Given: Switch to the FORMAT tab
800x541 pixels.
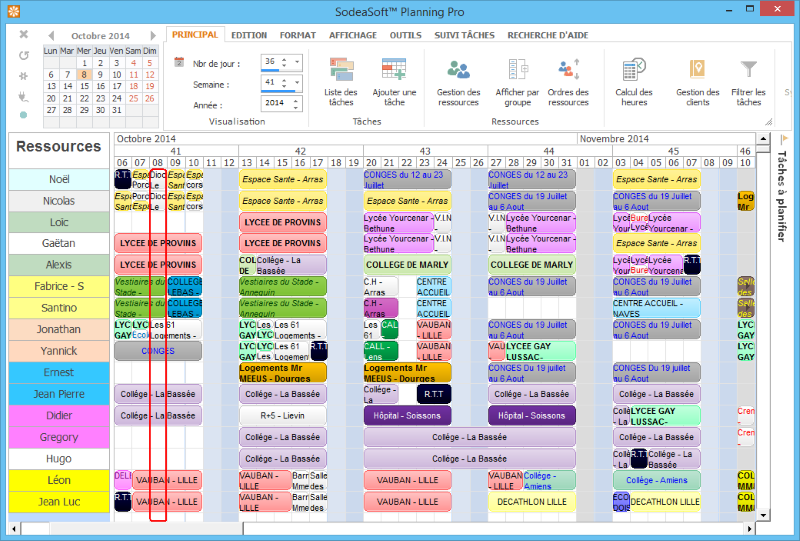Looking at the screenshot, I should [297, 35].
